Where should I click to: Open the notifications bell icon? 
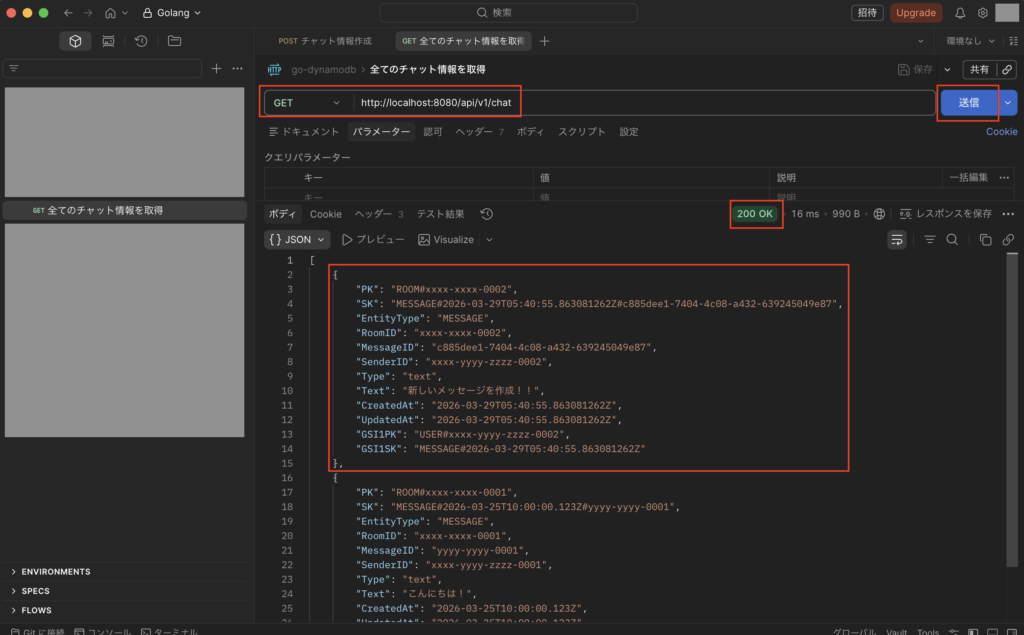click(x=960, y=13)
